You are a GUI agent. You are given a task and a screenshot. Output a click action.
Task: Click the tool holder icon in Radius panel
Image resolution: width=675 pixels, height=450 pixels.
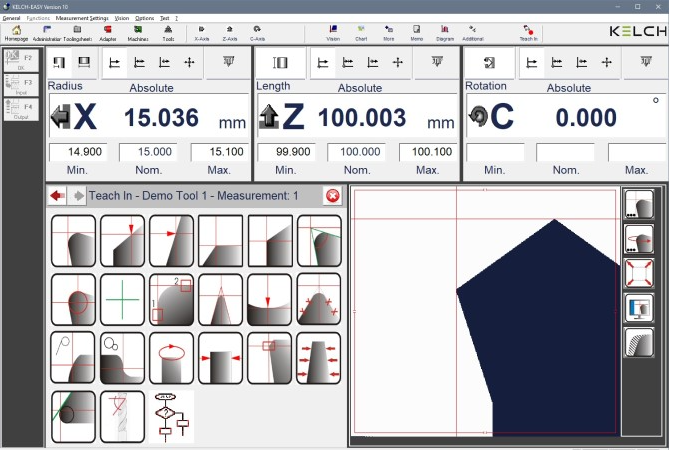tap(229, 62)
